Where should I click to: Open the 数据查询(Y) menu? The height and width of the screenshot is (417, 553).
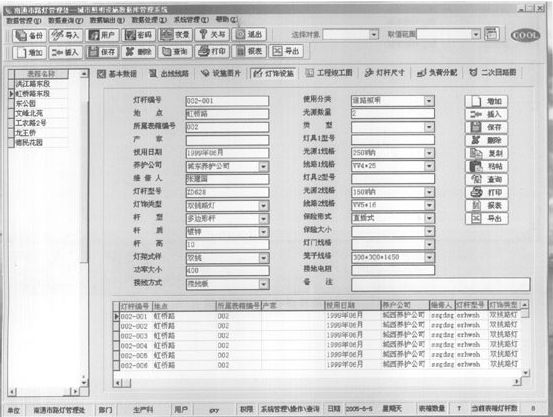(66, 21)
